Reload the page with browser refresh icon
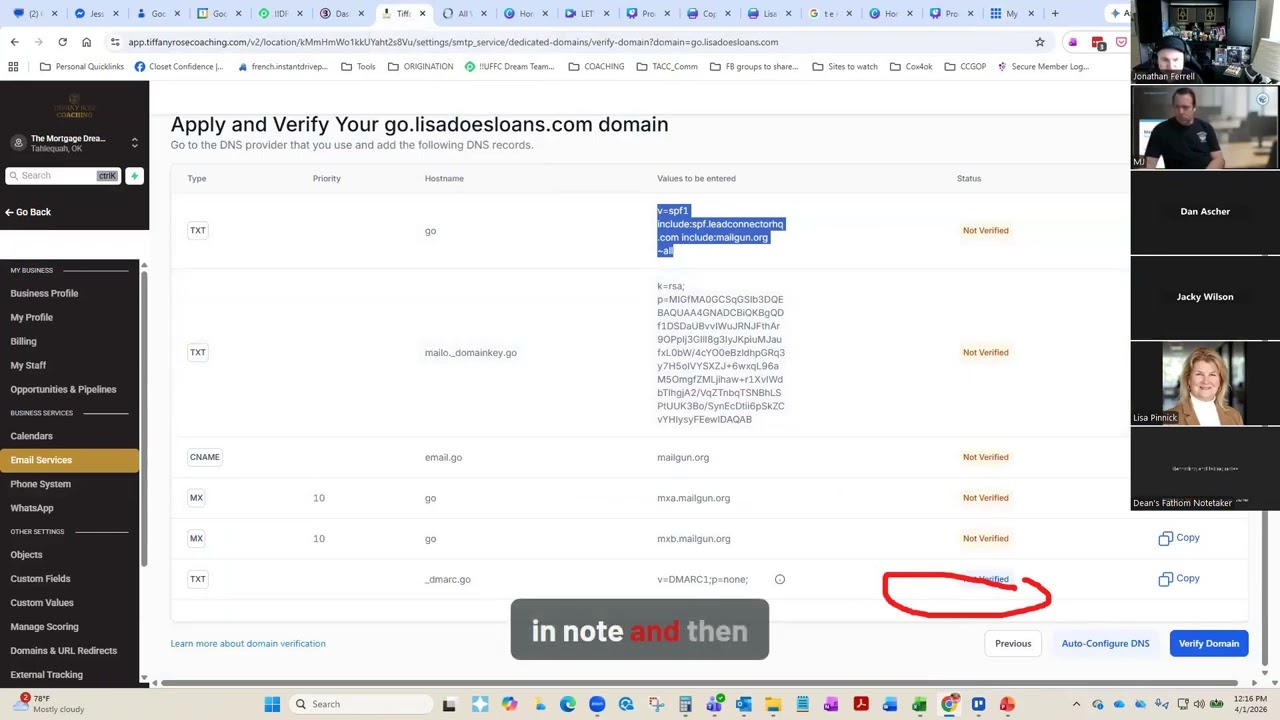1280x720 pixels. (x=62, y=42)
